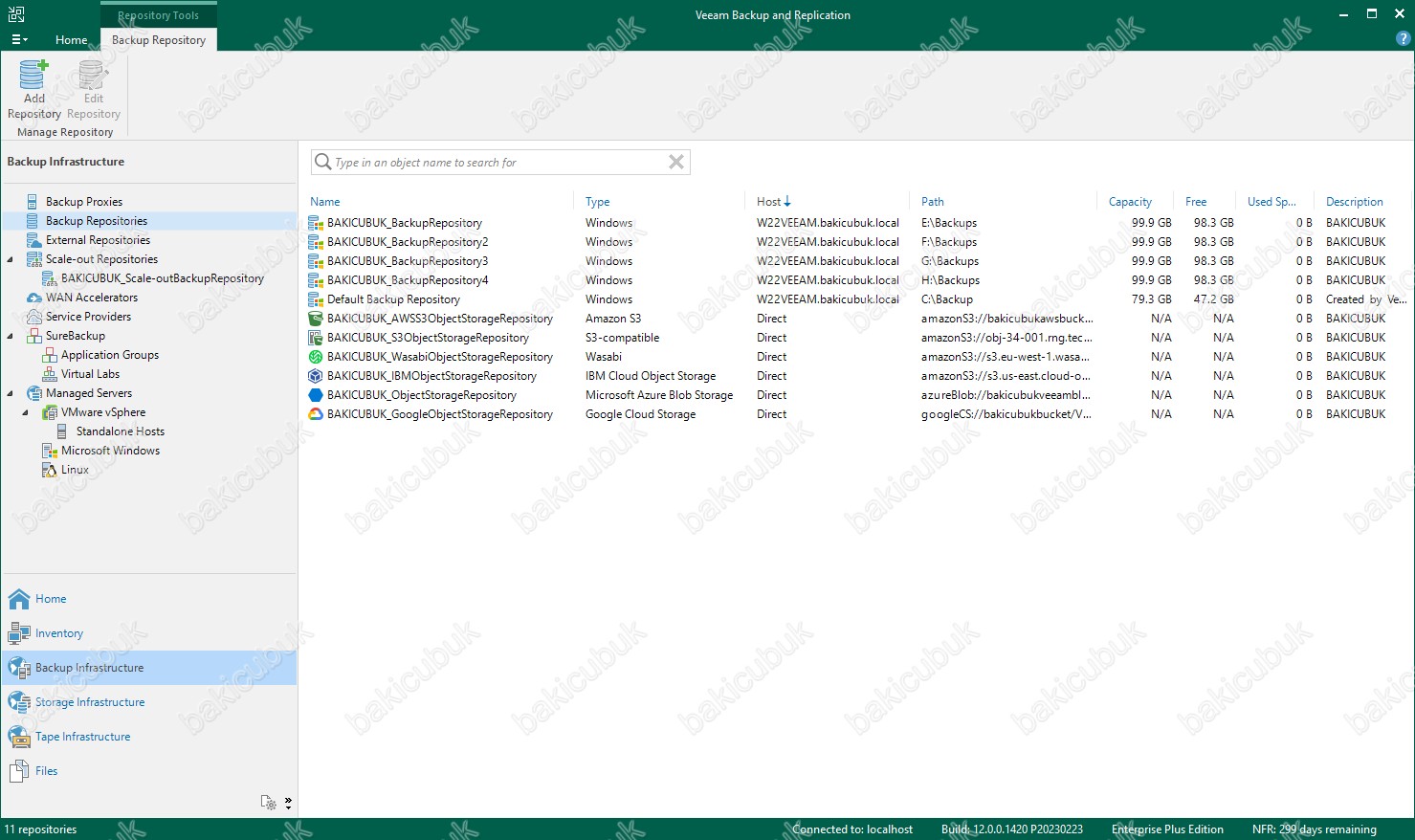Screen dimensions: 1415x840
Task: Select WAN Accelerators in tree
Action: (92, 298)
